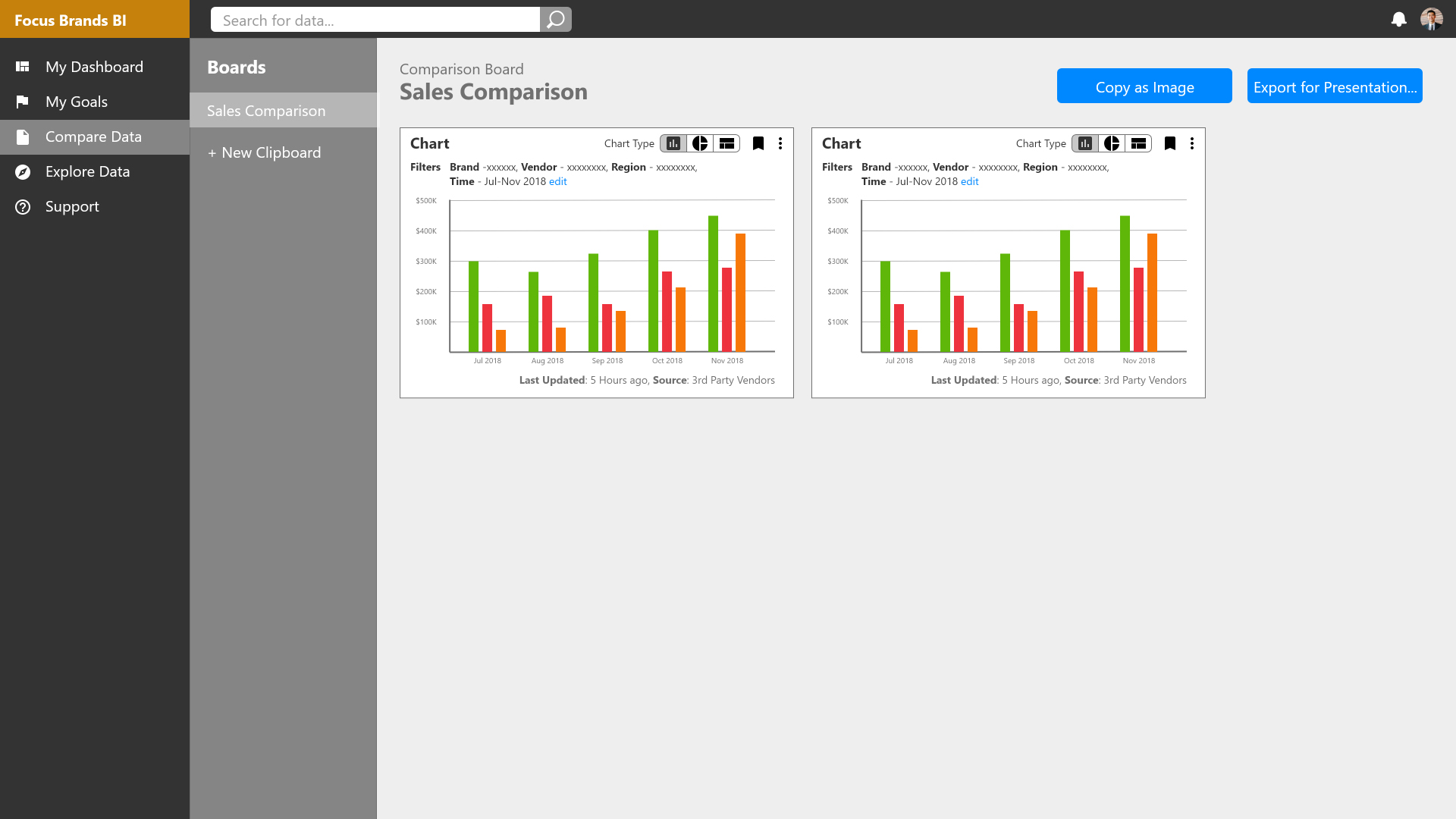Click My Dashboard in the left sidebar

[x=94, y=66]
